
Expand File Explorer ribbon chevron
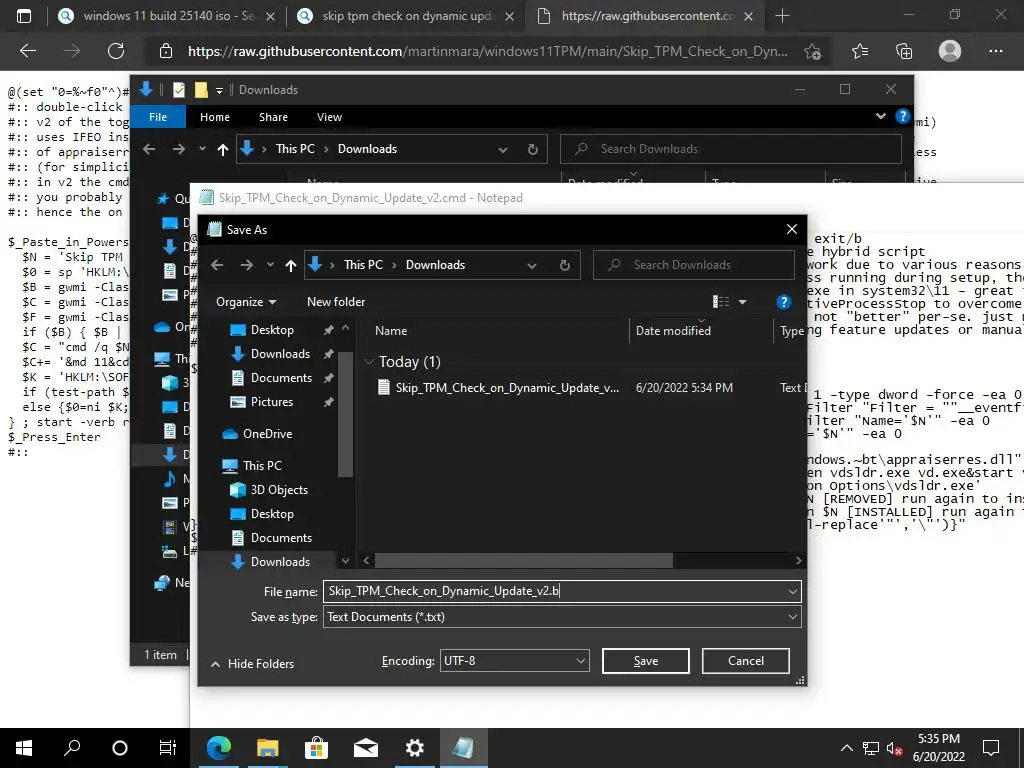point(880,116)
